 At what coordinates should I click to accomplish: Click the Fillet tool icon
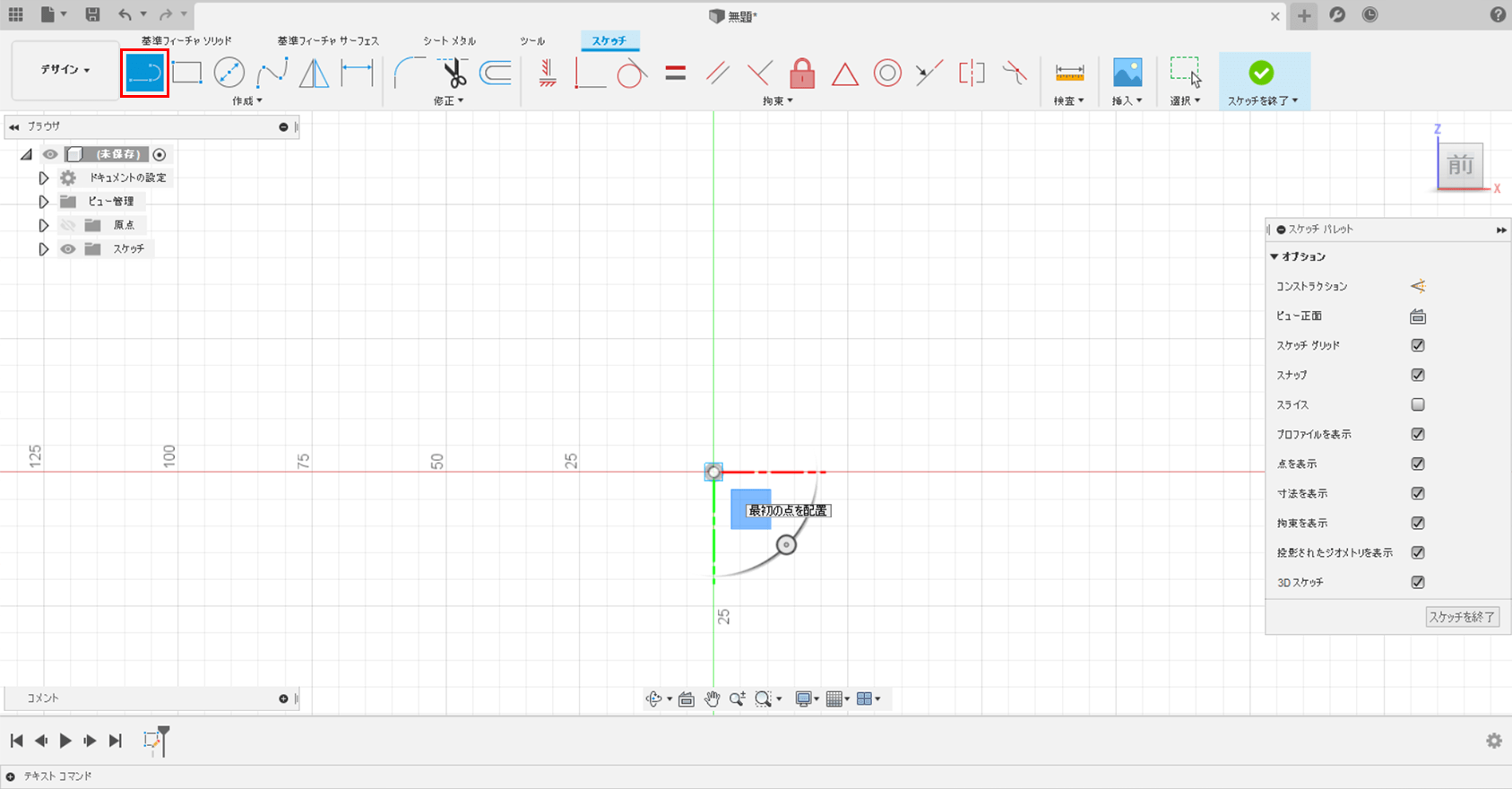point(409,73)
